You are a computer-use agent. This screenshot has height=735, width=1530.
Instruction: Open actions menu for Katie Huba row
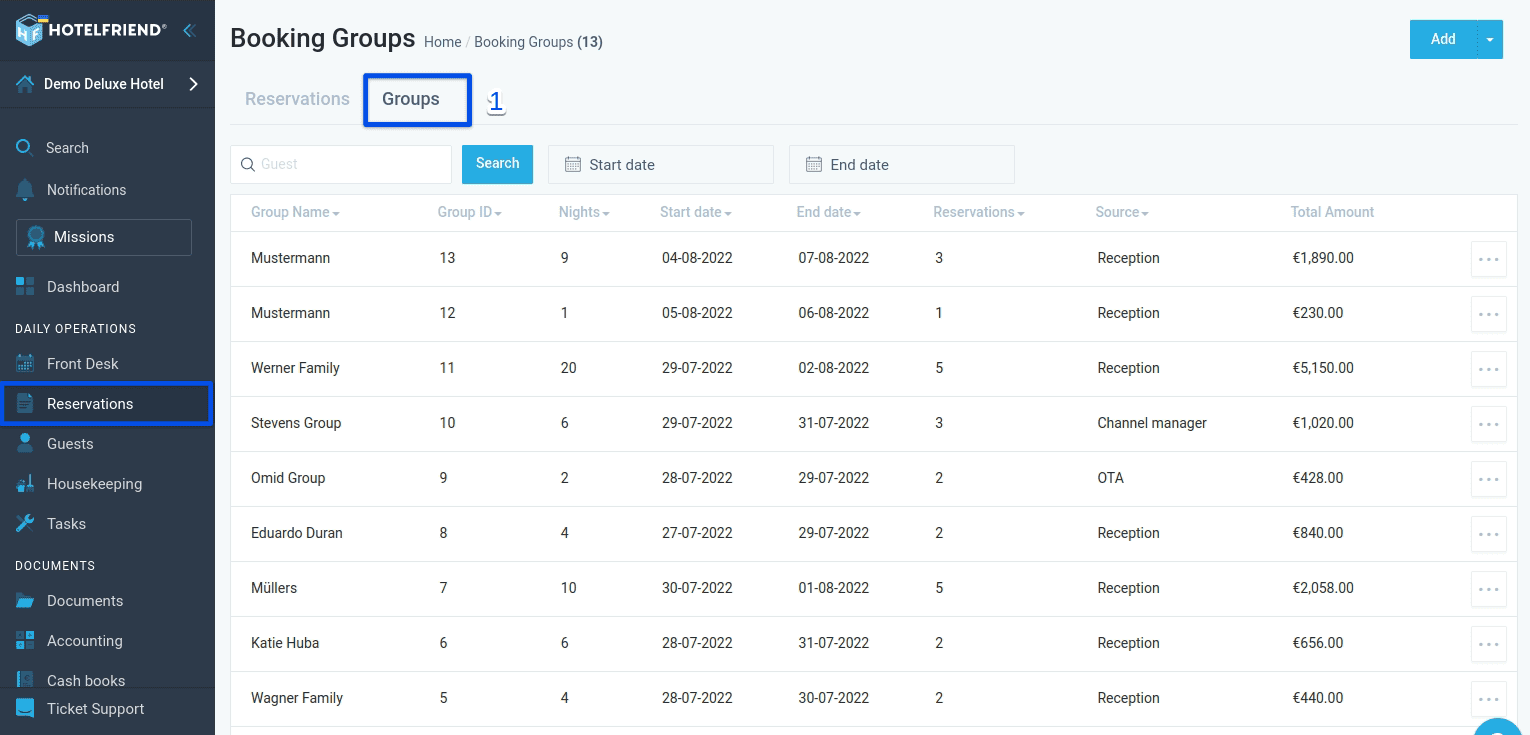click(x=1489, y=644)
